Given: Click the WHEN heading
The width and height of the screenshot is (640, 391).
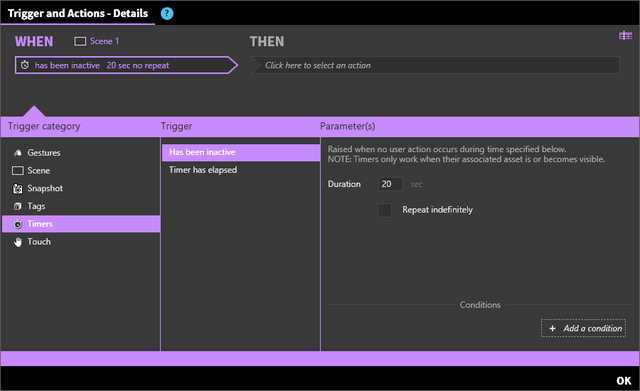Looking at the screenshot, I should pos(34,41).
